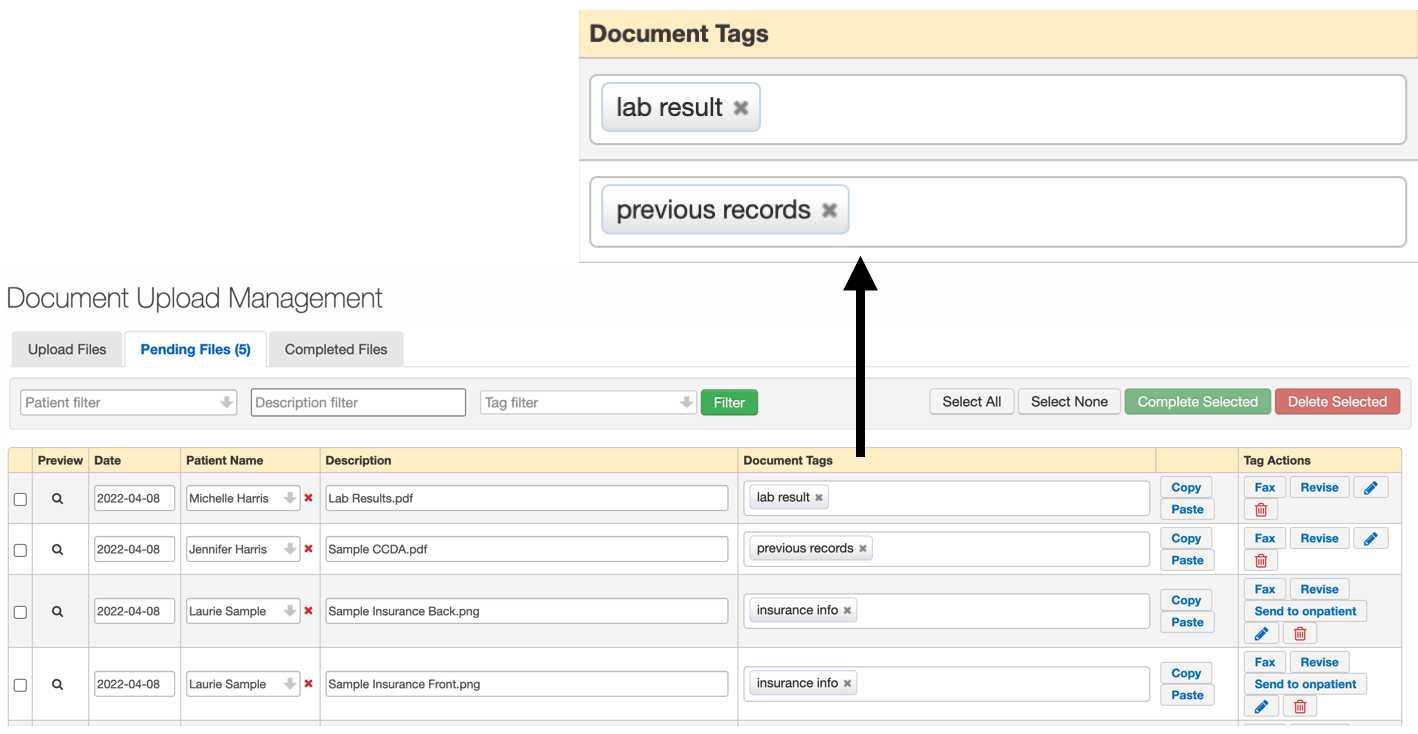
Task: Open the Tag filter dropdown
Action: pos(588,402)
